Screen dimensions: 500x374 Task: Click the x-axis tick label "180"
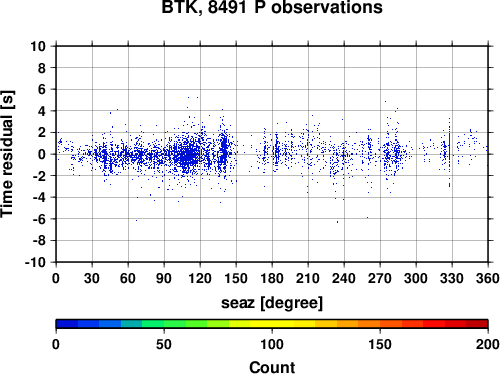click(x=272, y=278)
